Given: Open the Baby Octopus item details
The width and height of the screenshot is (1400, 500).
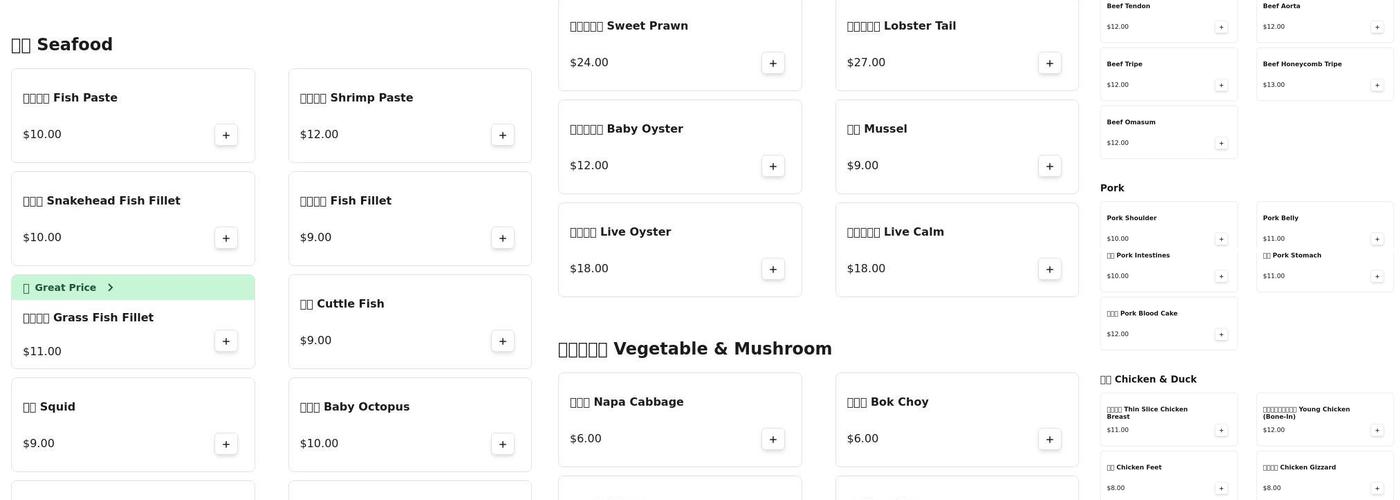Looking at the screenshot, I should 355,407.
